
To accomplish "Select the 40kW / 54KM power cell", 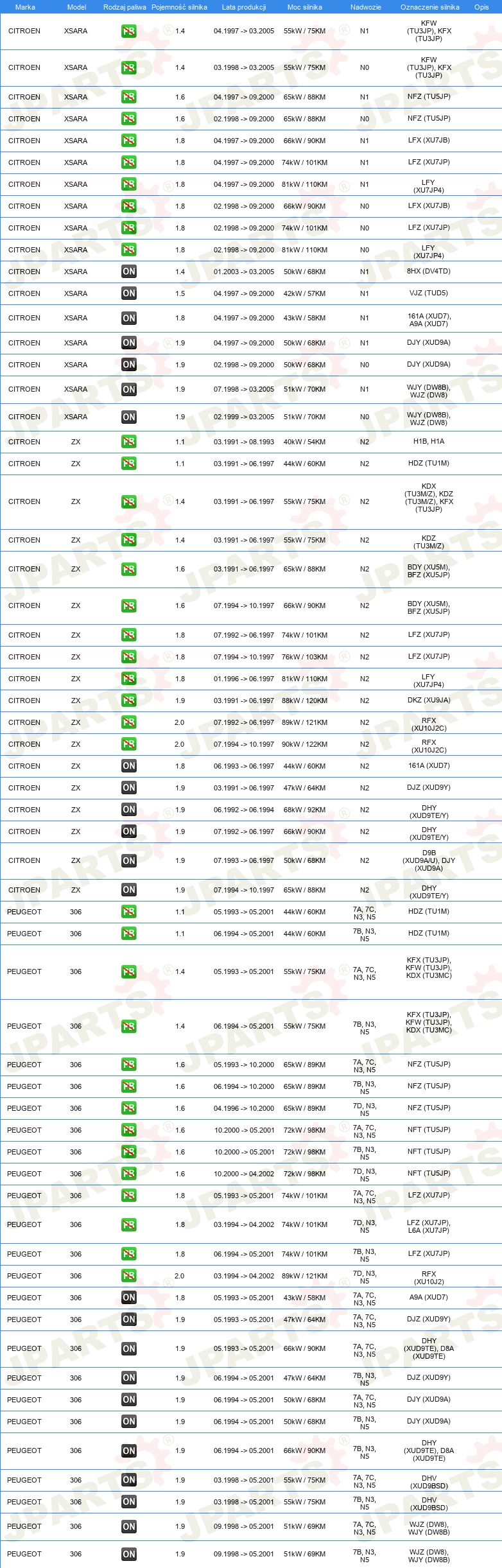I will [x=305, y=442].
